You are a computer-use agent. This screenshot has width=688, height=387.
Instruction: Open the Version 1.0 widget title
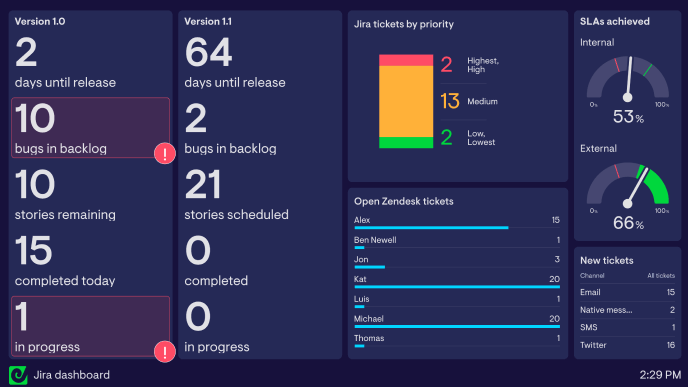40,22
